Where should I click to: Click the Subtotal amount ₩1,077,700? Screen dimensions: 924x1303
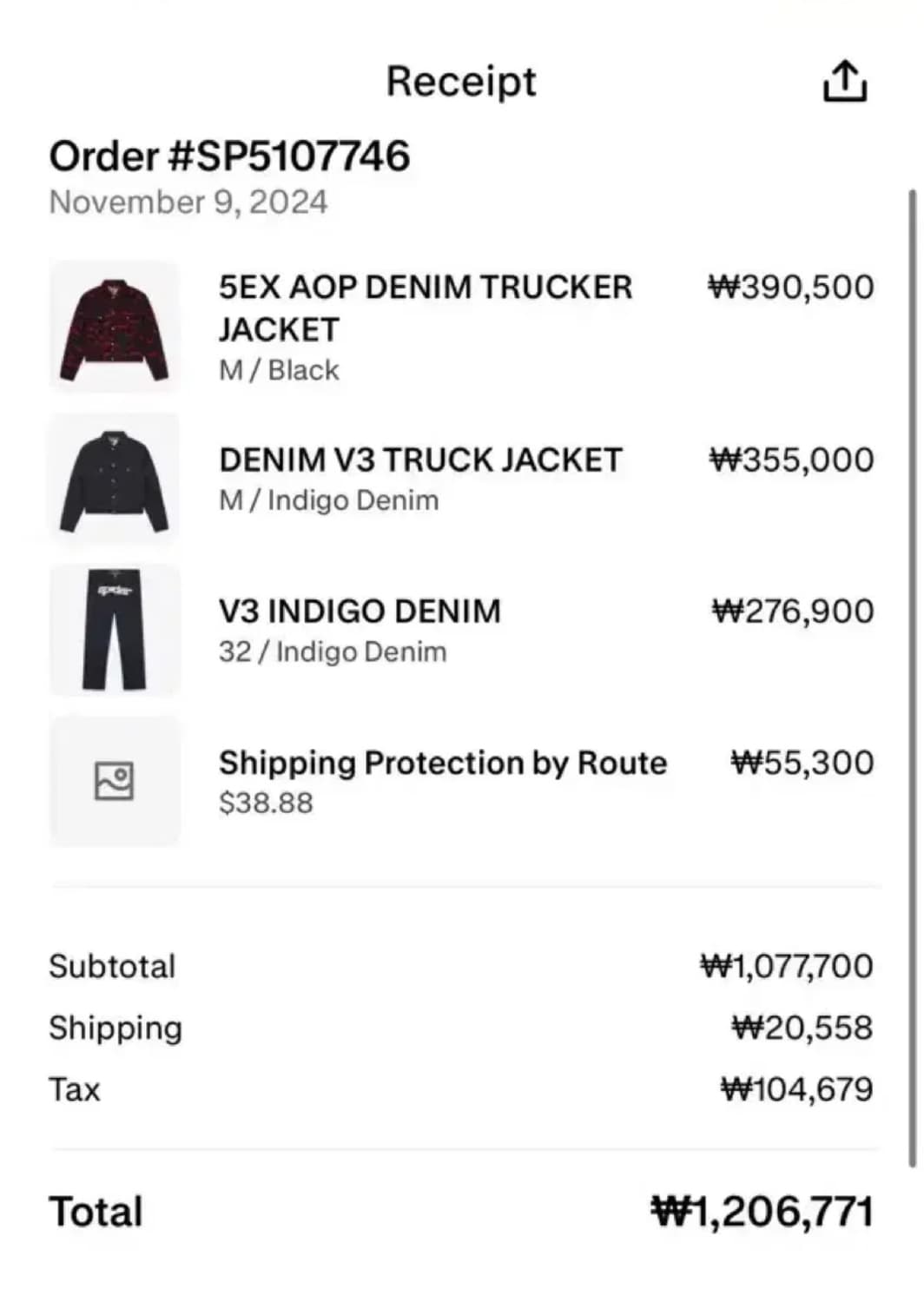point(786,966)
